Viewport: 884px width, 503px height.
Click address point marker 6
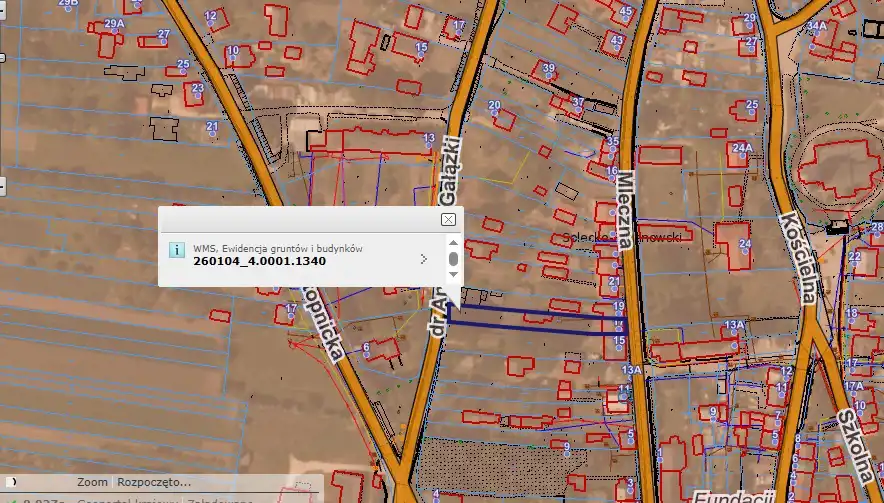(x=367, y=355)
